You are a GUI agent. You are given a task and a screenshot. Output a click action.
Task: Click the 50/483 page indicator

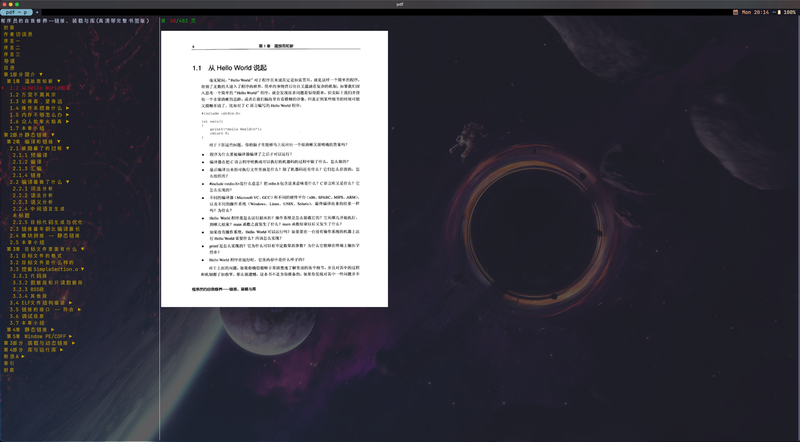(179, 21)
